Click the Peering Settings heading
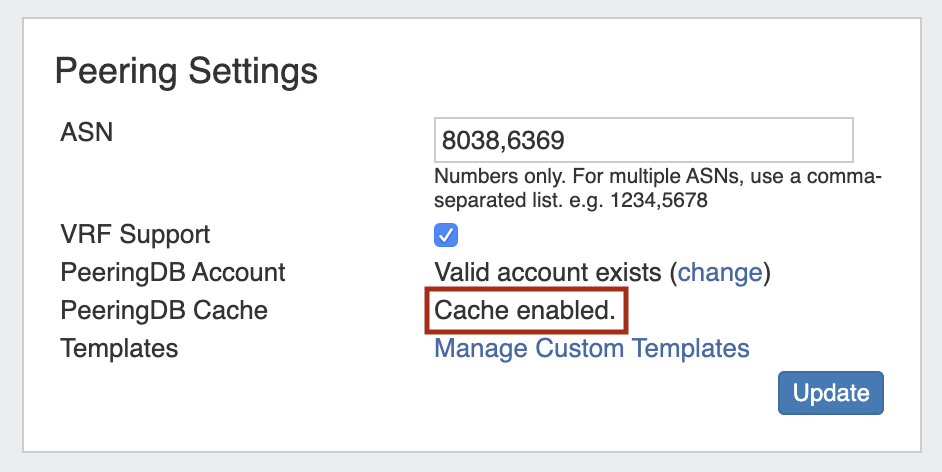Image resolution: width=942 pixels, height=472 pixels. [x=186, y=72]
